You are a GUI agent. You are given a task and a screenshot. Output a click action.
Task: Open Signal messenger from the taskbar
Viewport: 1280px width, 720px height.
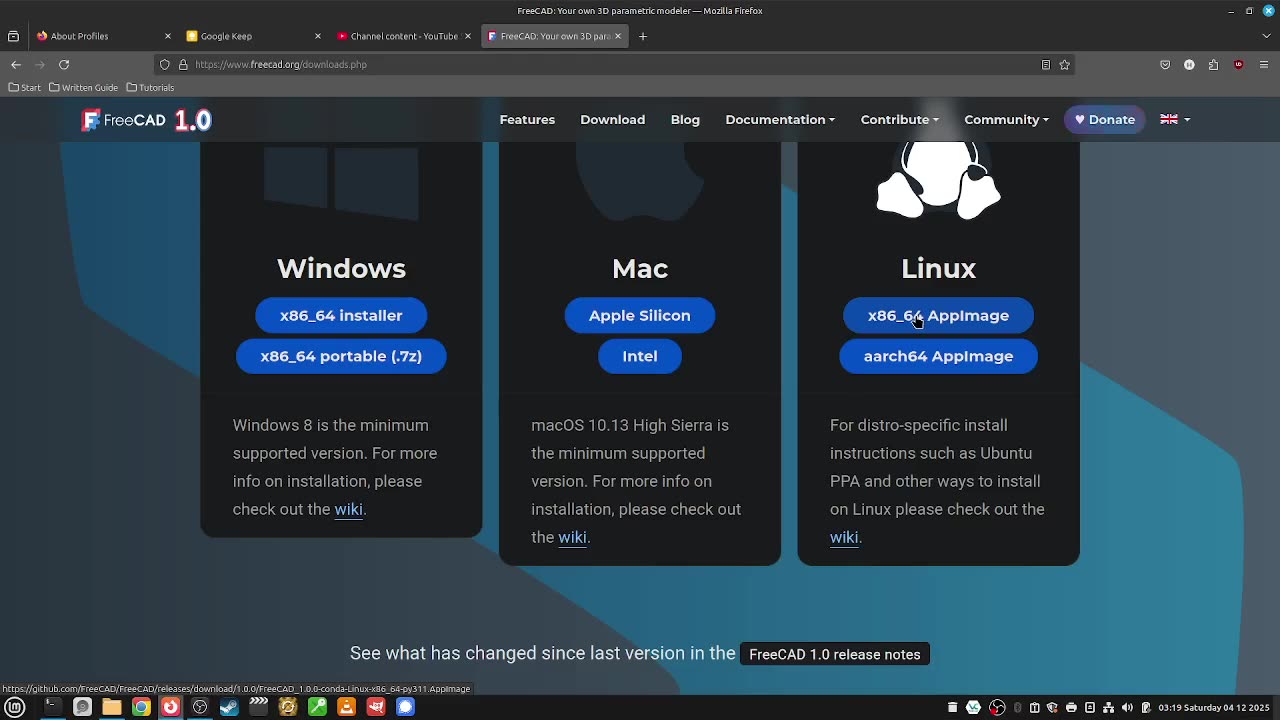tap(405, 707)
